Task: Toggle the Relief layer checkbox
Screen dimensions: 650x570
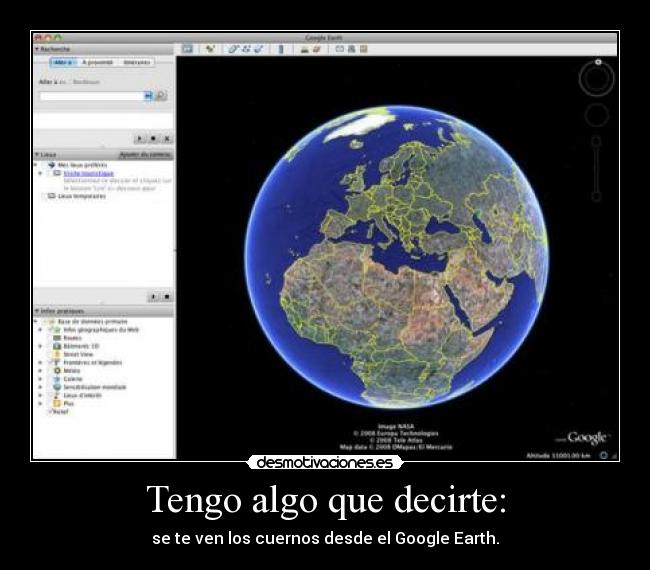Action: (50, 411)
